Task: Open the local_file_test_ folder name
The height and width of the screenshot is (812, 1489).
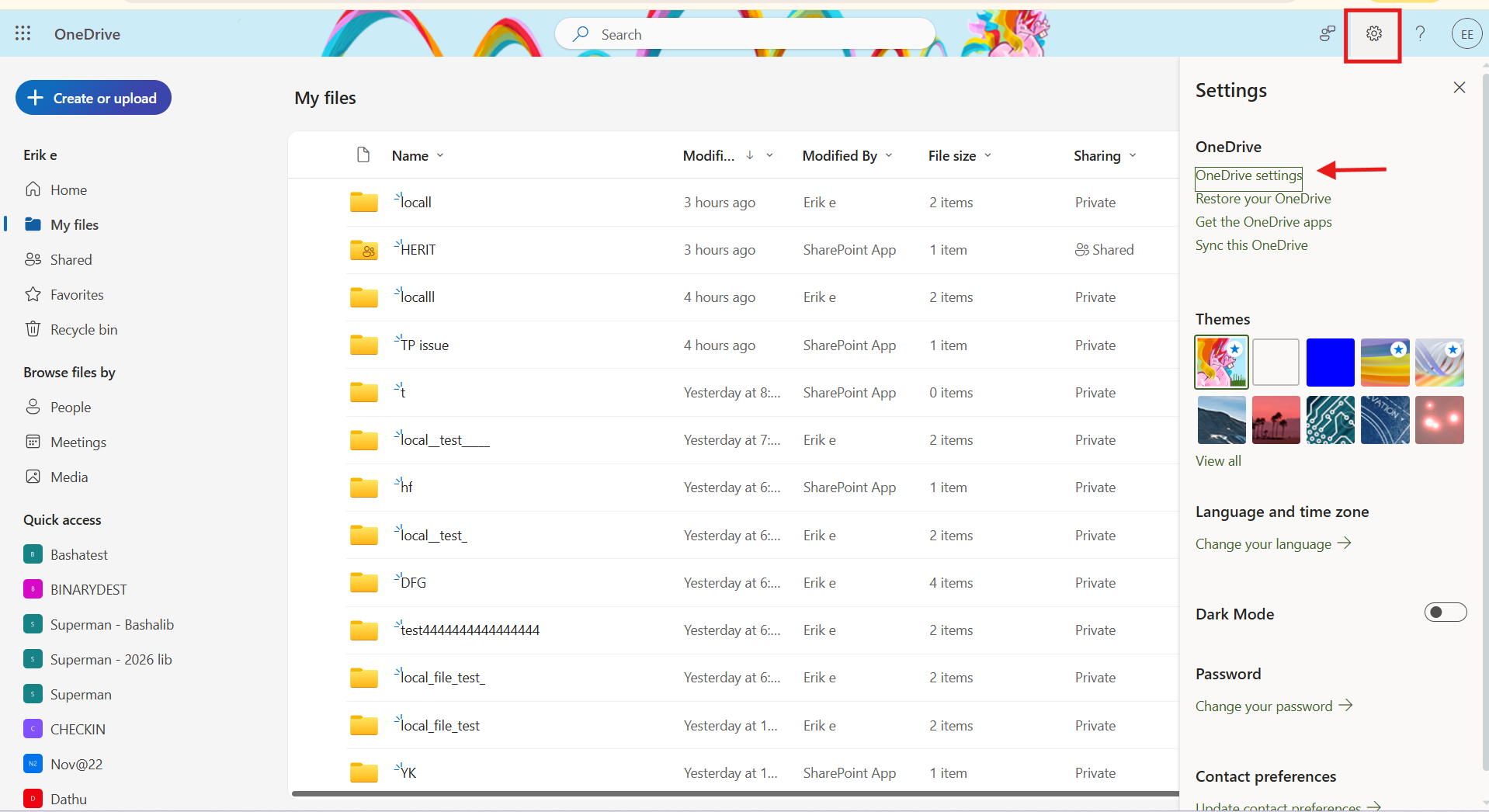Action: pyautogui.click(x=443, y=678)
